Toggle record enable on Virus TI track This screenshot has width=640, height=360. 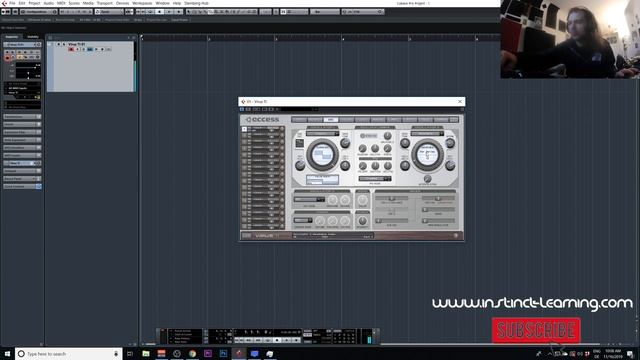71,49
